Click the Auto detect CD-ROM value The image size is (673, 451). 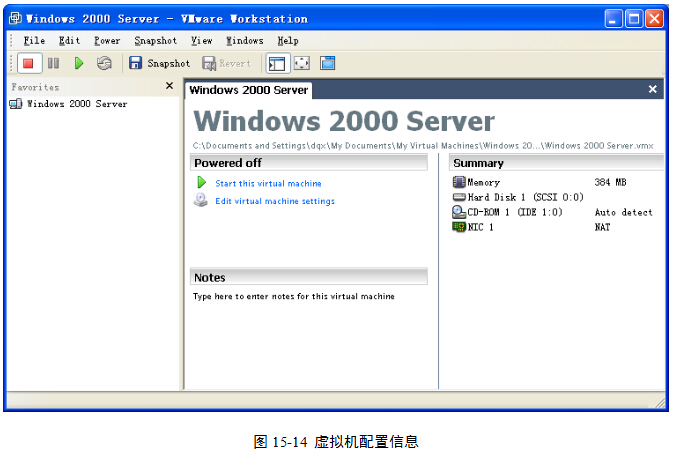624,212
